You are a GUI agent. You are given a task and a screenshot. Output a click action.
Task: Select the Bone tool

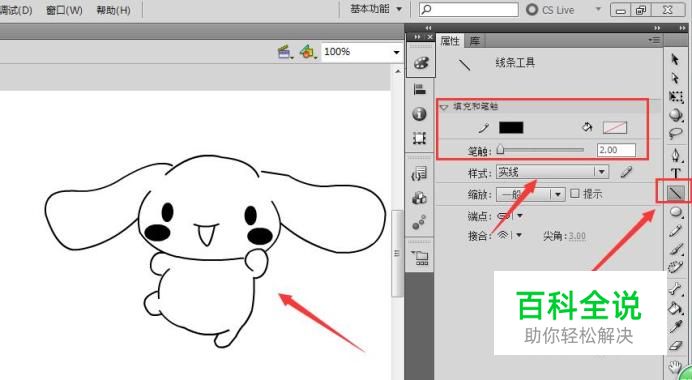tap(675, 290)
